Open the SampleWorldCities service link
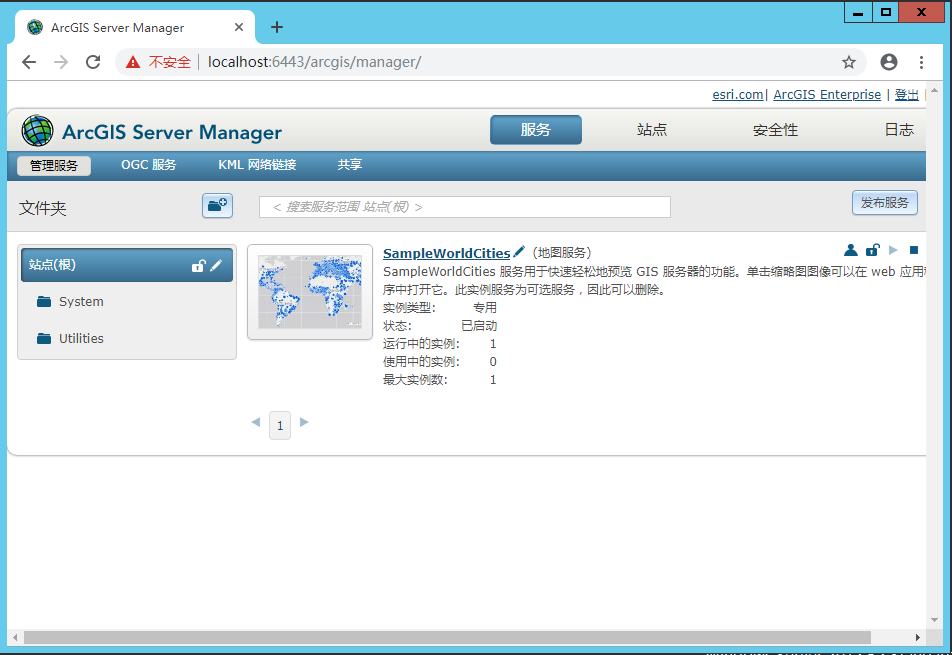Image resolution: width=952 pixels, height=655 pixels. click(446, 253)
